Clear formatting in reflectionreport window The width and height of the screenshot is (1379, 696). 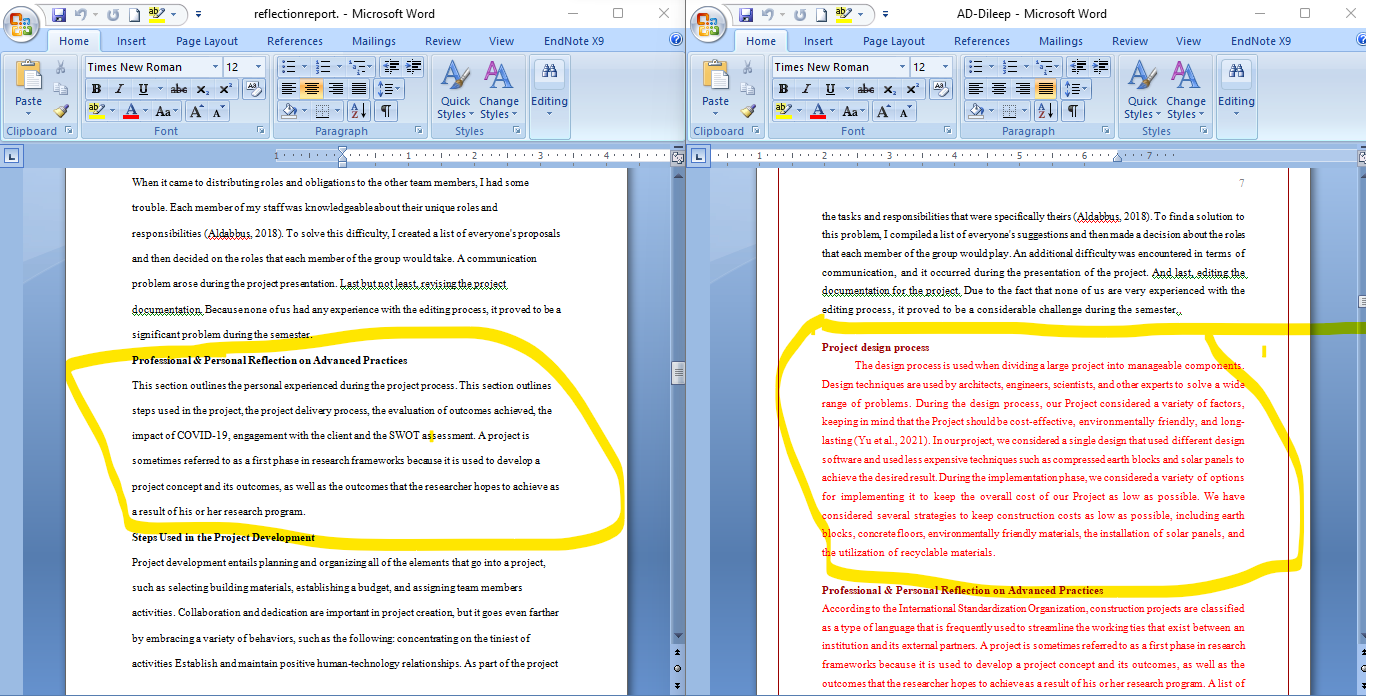point(254,89)
